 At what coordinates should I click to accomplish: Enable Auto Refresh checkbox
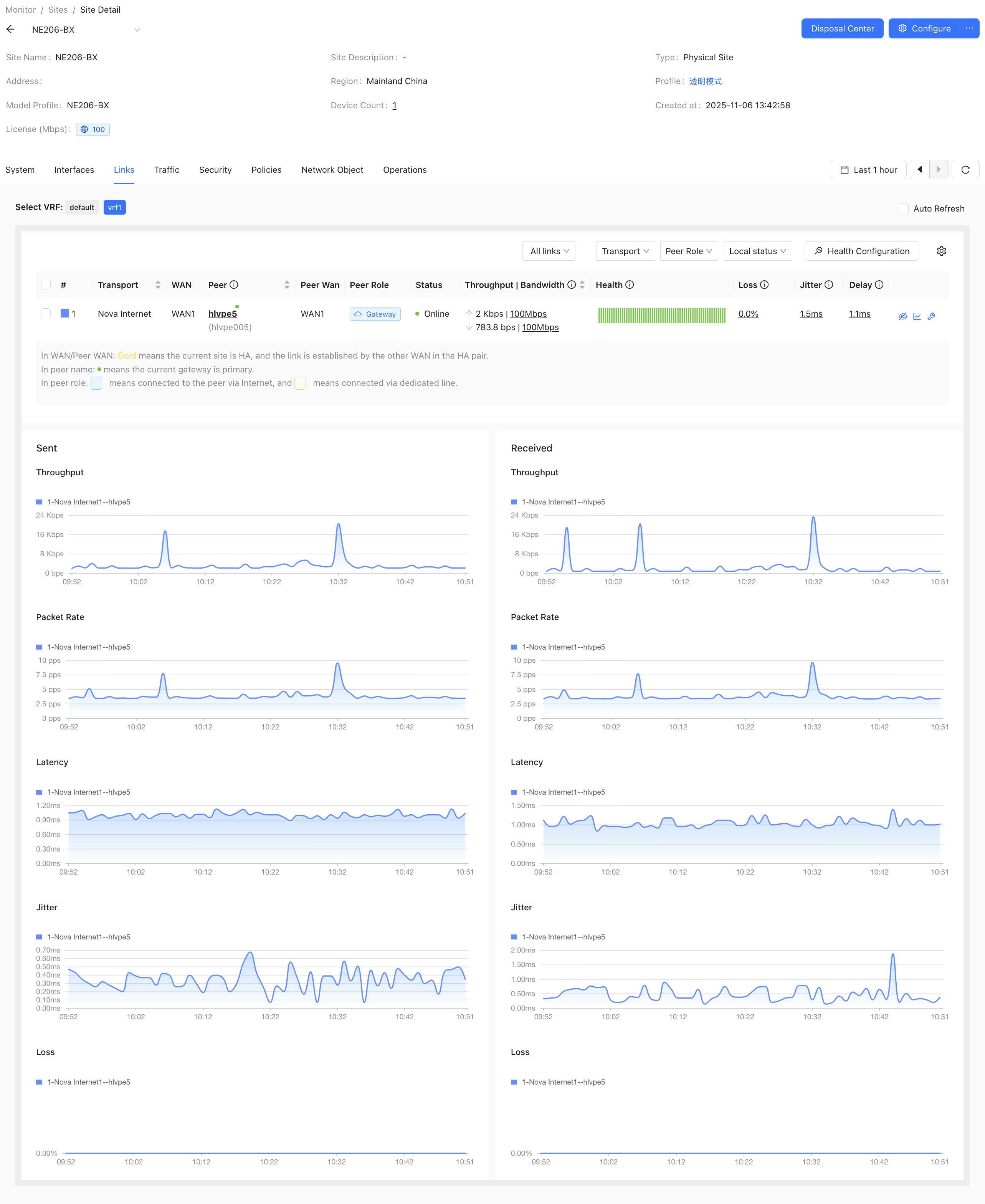point(903,208)
